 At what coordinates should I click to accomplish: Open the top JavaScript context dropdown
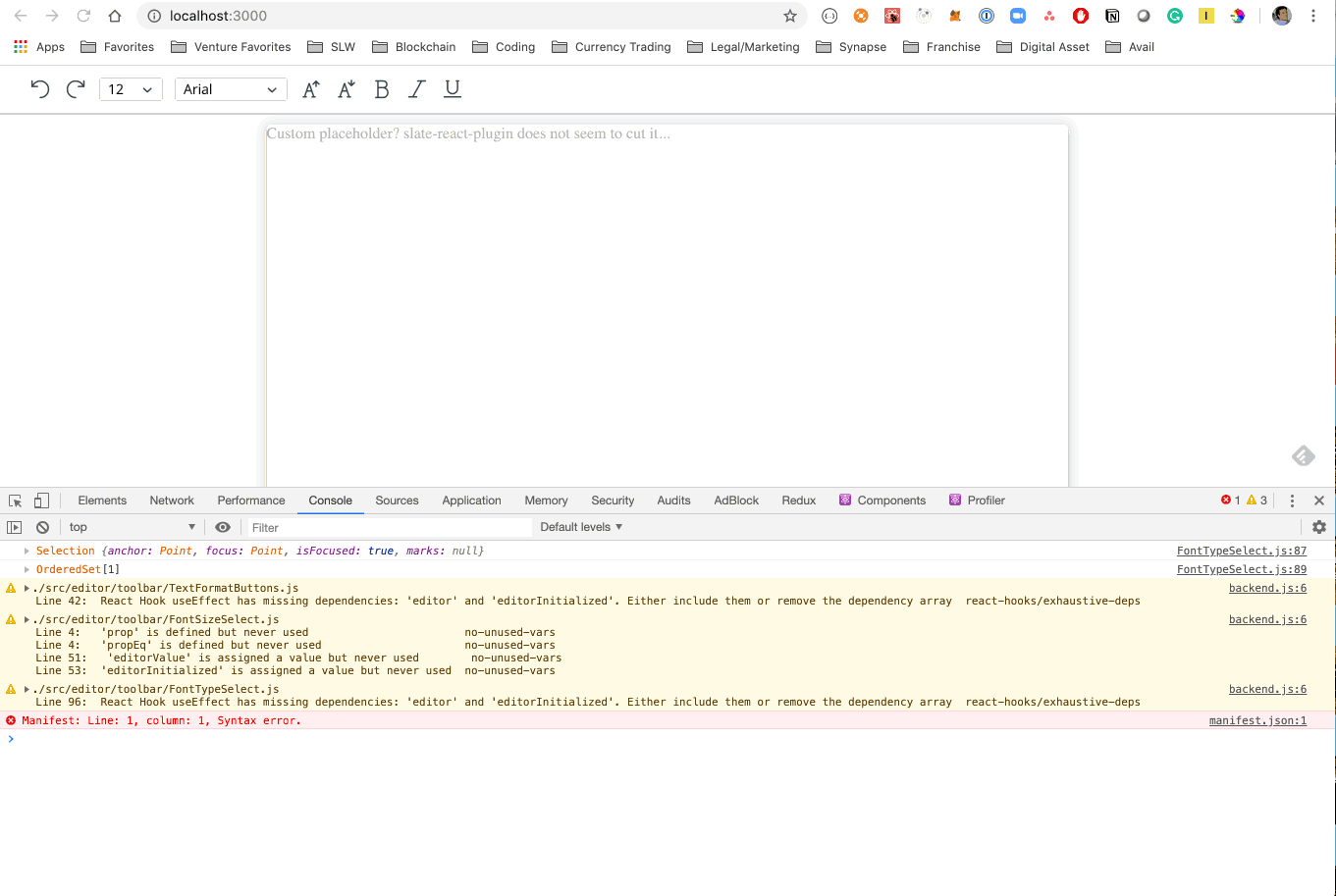coord(133,527)
